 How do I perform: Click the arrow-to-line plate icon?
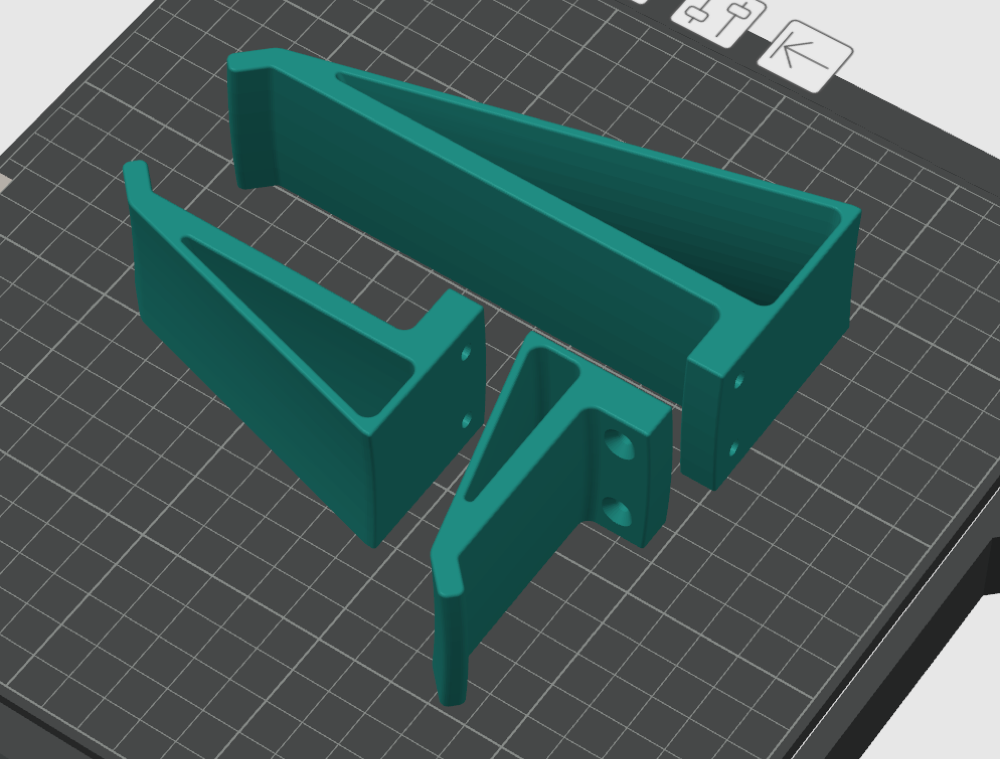(x=805, y=56)
